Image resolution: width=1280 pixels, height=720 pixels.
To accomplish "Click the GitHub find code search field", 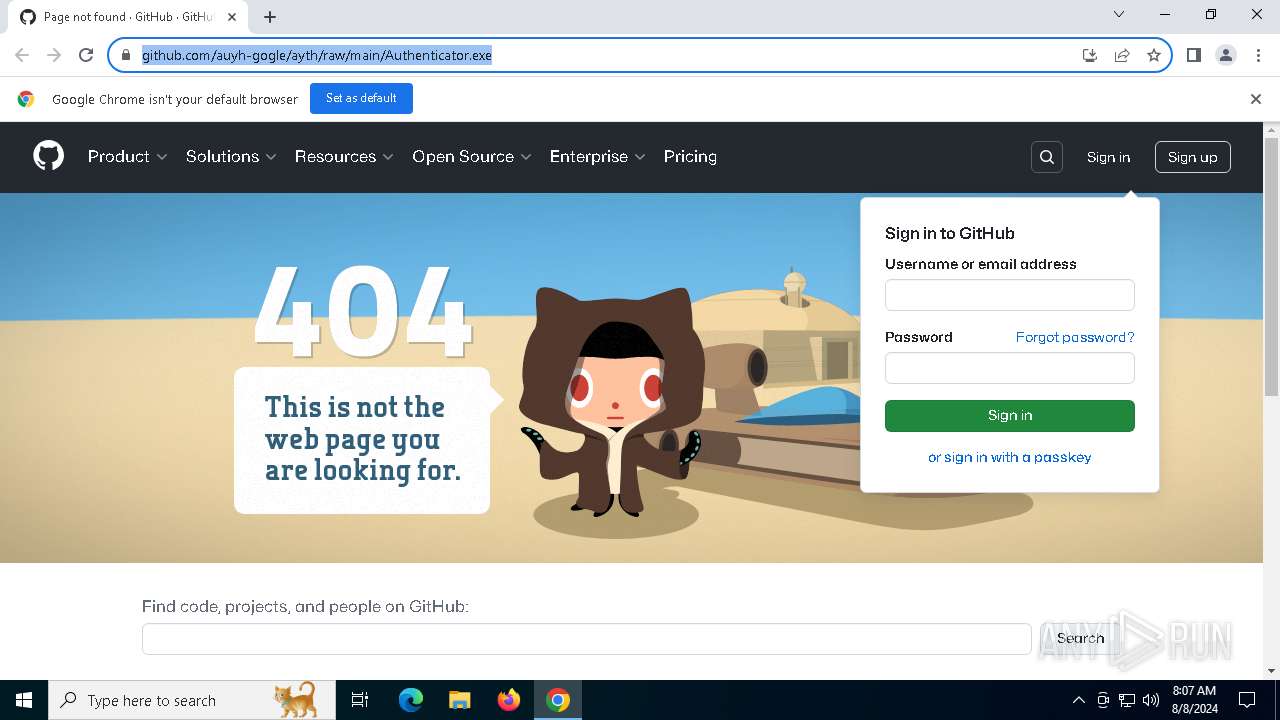I will [x=586, y=639].
